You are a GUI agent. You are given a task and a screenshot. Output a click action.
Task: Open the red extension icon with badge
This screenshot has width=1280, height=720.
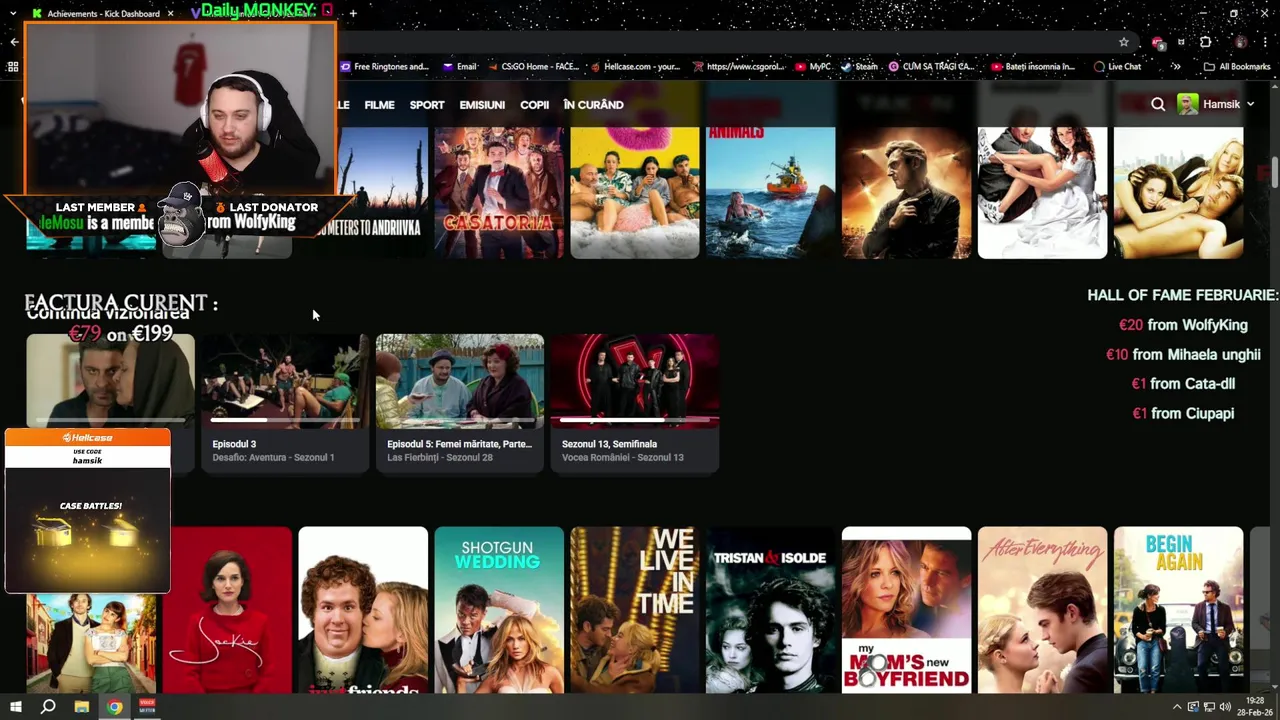click(1158, 42)
